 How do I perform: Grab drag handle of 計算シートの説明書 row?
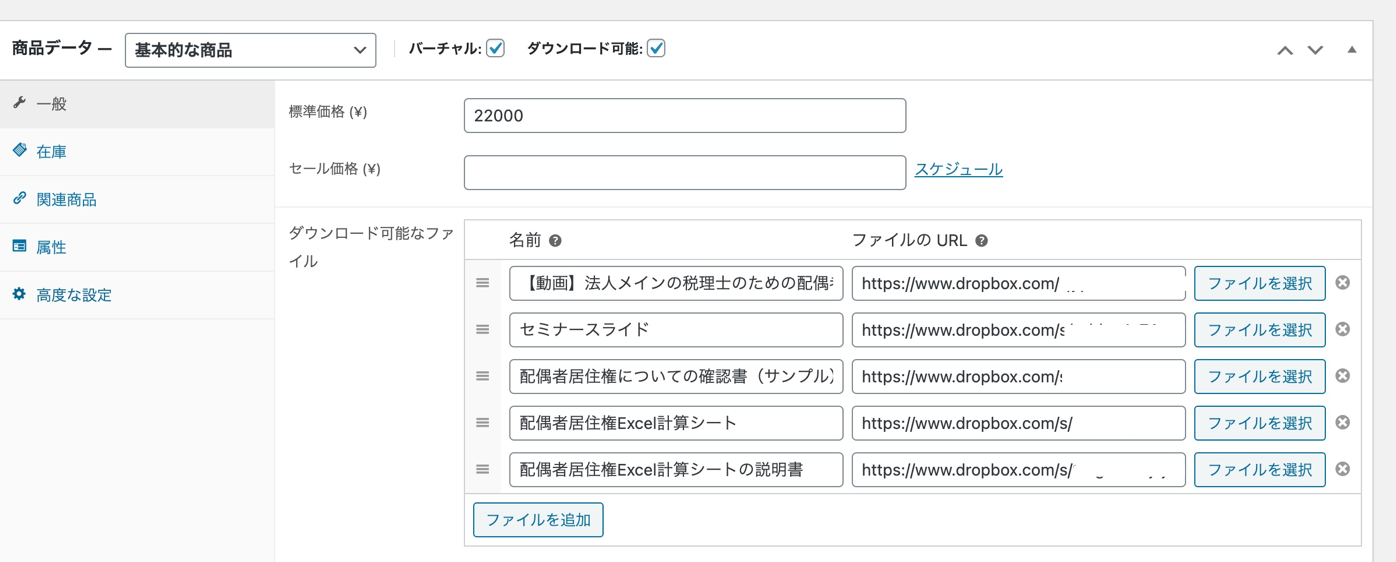tap(483, 469)
